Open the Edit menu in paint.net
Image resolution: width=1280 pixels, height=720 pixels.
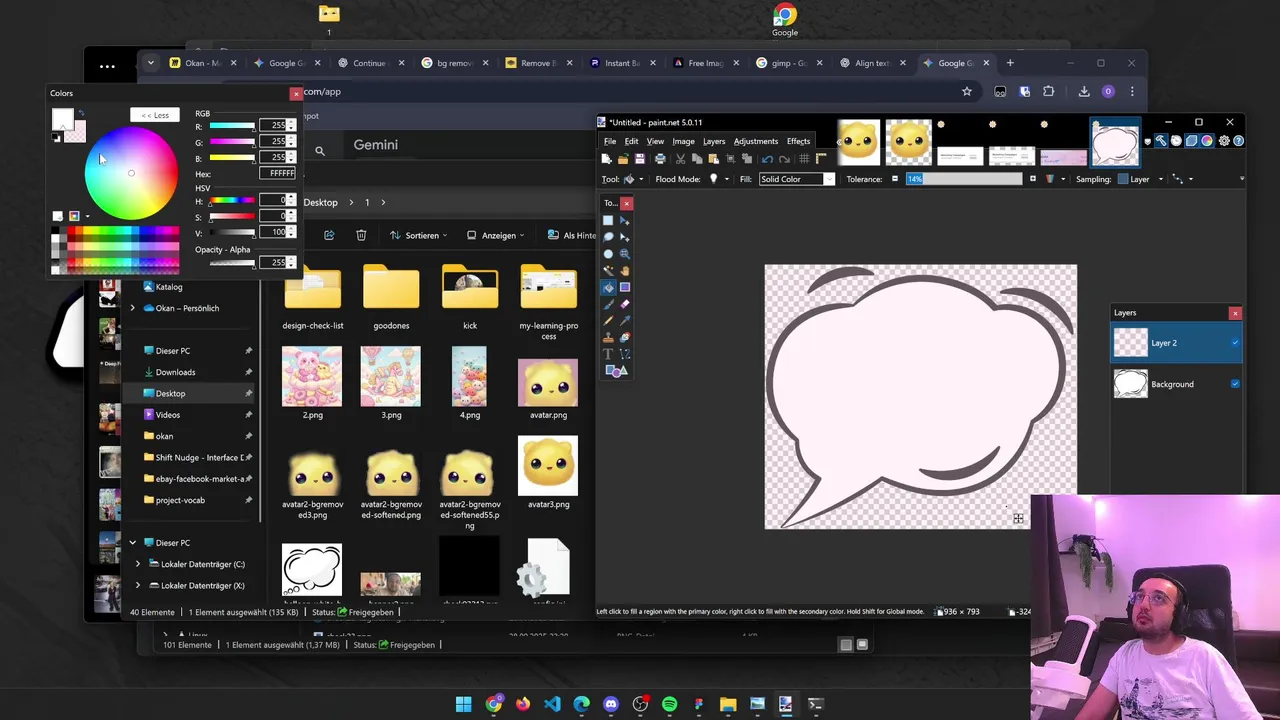point(631,141)
